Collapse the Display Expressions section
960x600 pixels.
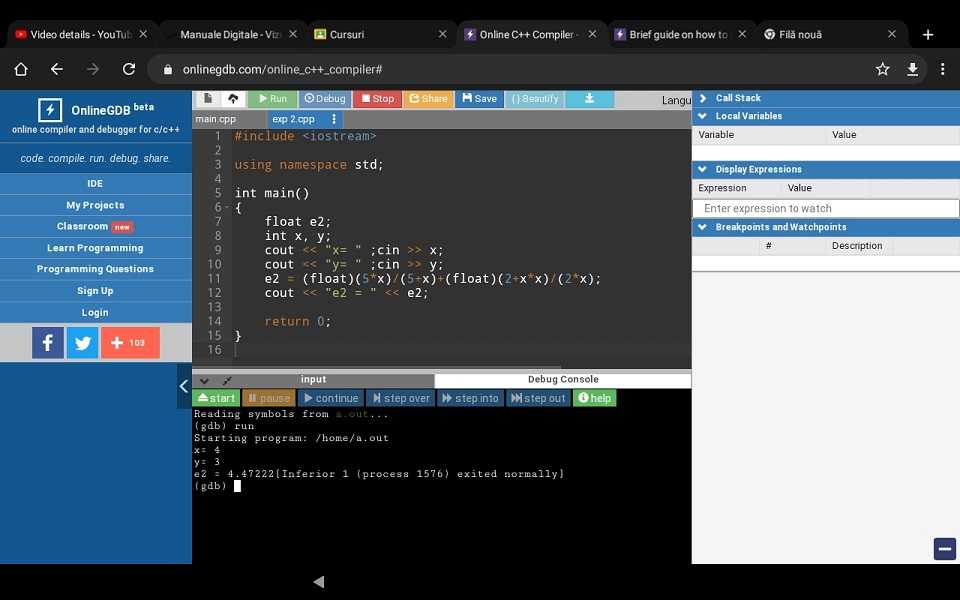[x=703, y=169]
